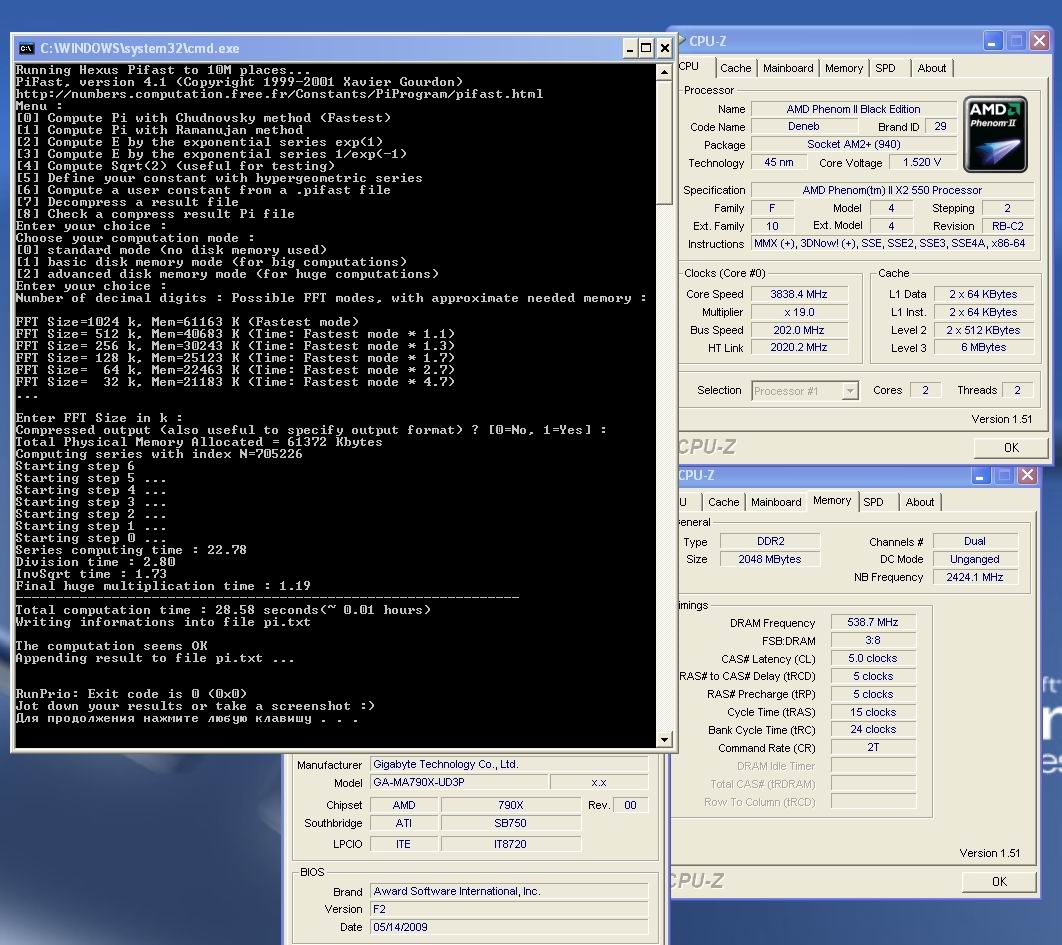Maximize the cmd.exe window
Viewport: 1062px width, 945px height.
click(x=646, y=48)
